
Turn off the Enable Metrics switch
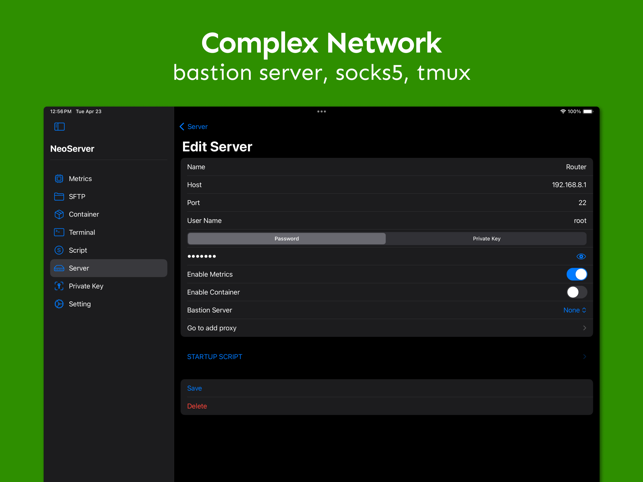tap(577, 274)
